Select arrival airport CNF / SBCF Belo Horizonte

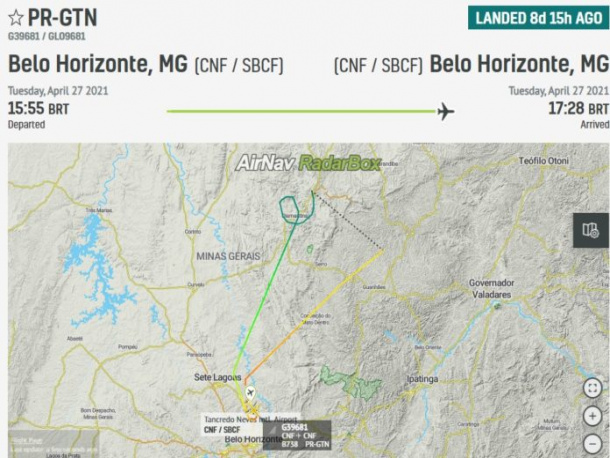(x=472, y=64)
